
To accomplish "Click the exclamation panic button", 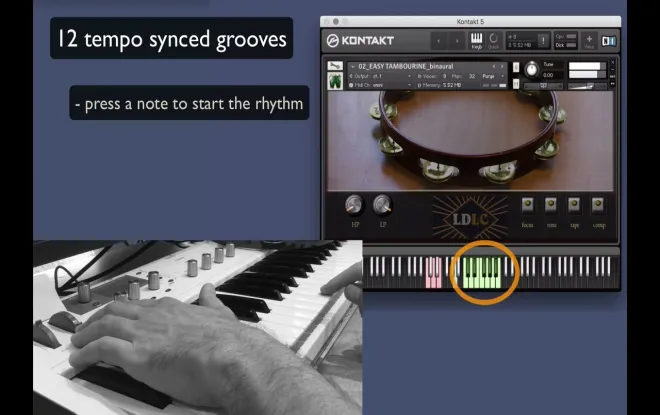I will [x=543, y=41].
